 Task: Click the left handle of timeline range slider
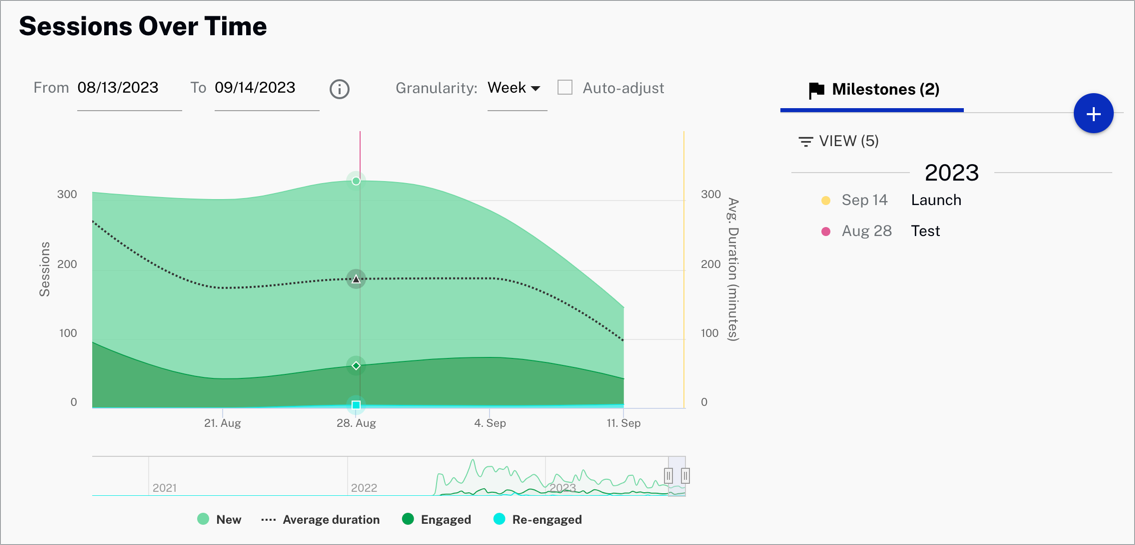(669, 476)
